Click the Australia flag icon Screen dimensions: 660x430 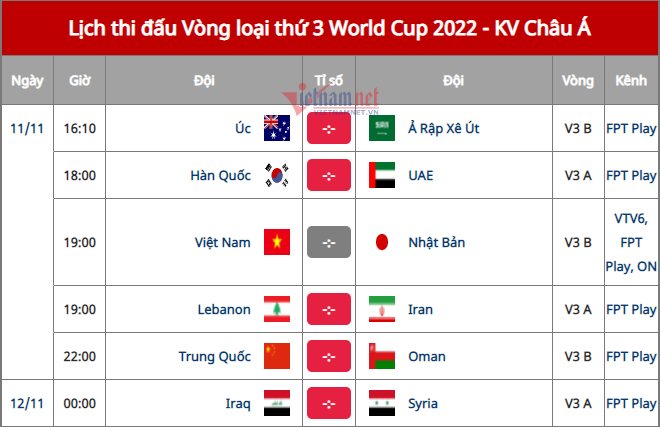(276, 128)
